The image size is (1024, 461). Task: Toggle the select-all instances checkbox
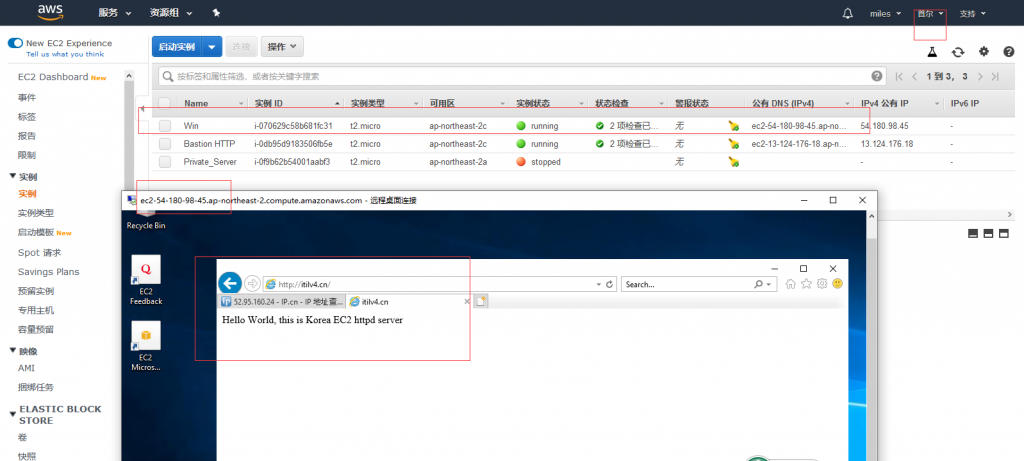[165, 103]
